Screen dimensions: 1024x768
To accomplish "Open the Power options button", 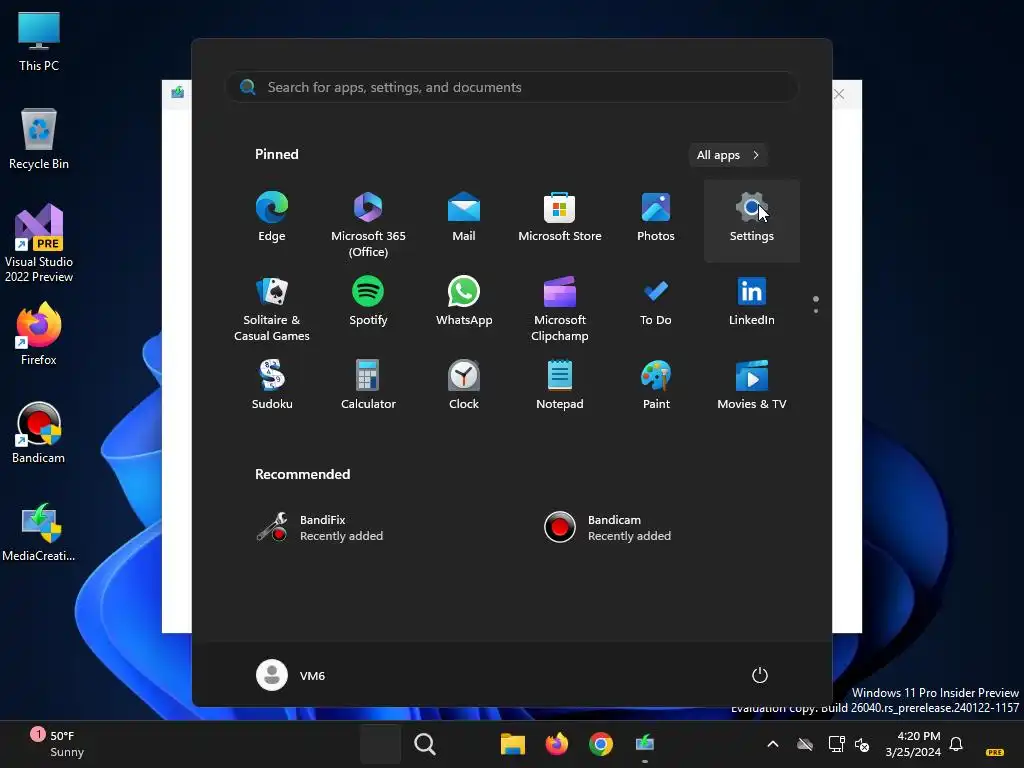I will click(x=760, y=675).
